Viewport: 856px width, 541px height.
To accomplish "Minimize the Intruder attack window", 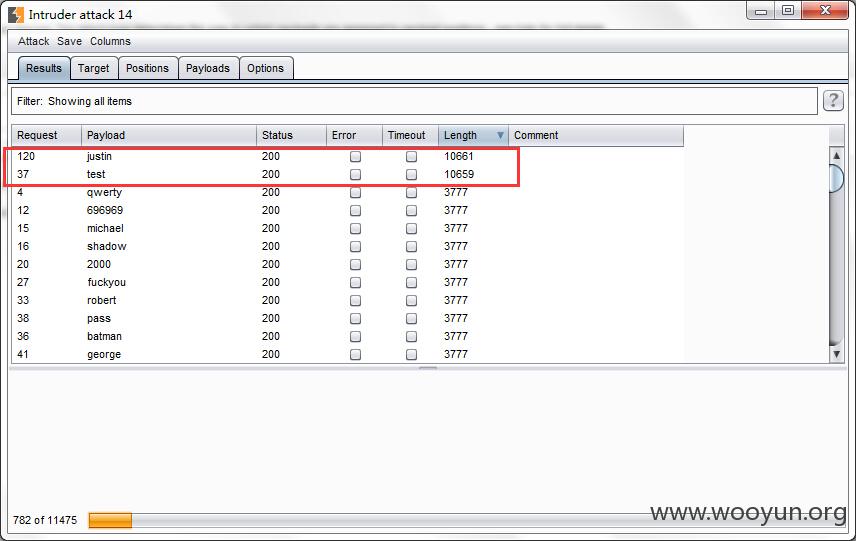I will [761, 11].
